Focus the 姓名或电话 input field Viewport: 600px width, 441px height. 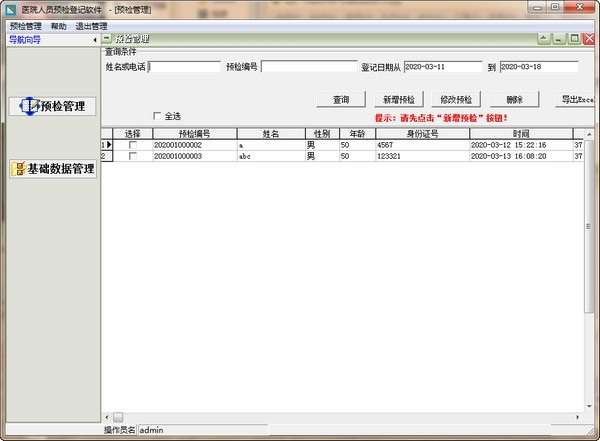point(184,67)
